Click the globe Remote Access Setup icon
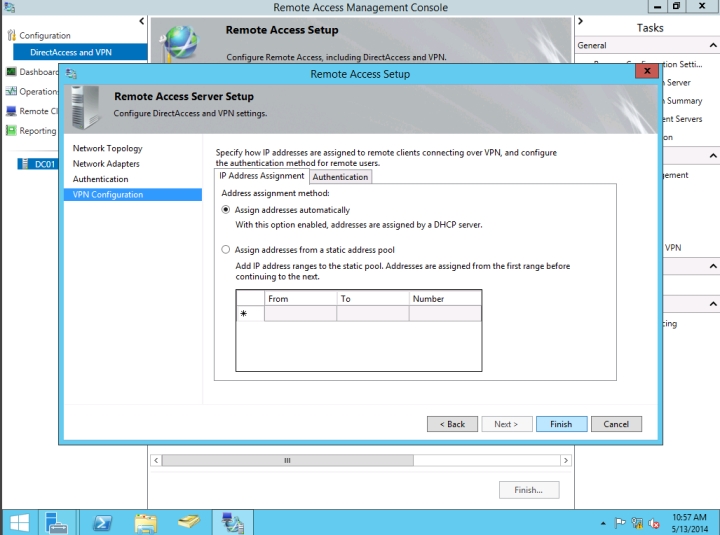The width and height of the screenshot is (720, 535). [x=180, y=43]
